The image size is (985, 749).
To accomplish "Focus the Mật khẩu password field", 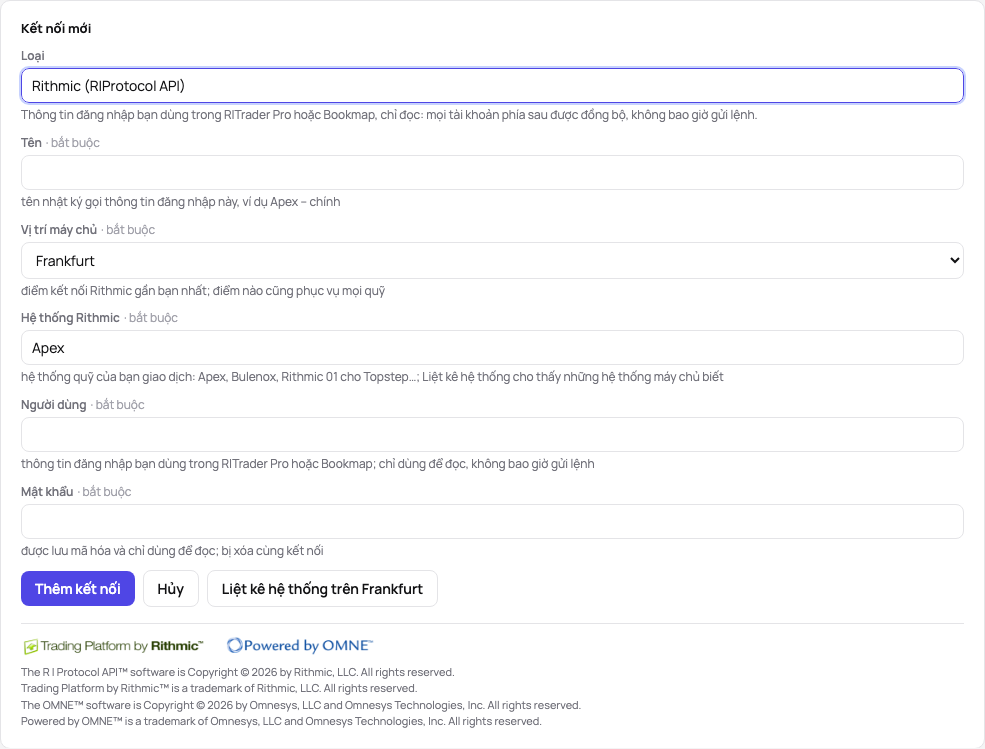I will coord(492,522).
